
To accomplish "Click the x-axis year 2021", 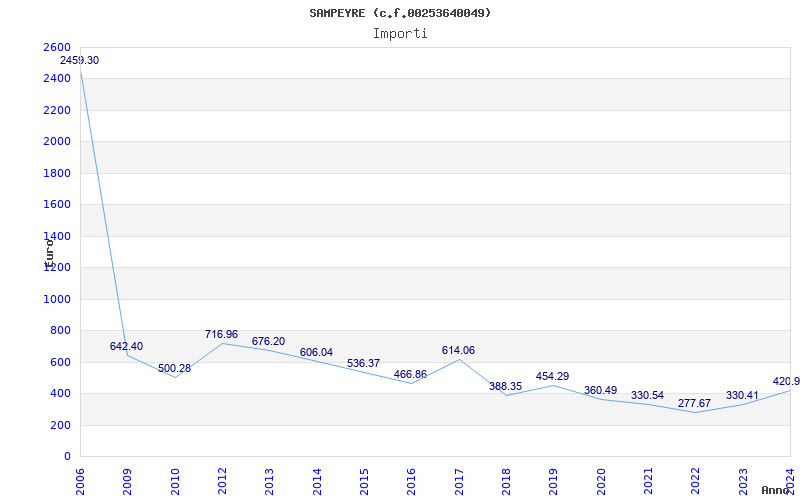I will coord(647,482).
